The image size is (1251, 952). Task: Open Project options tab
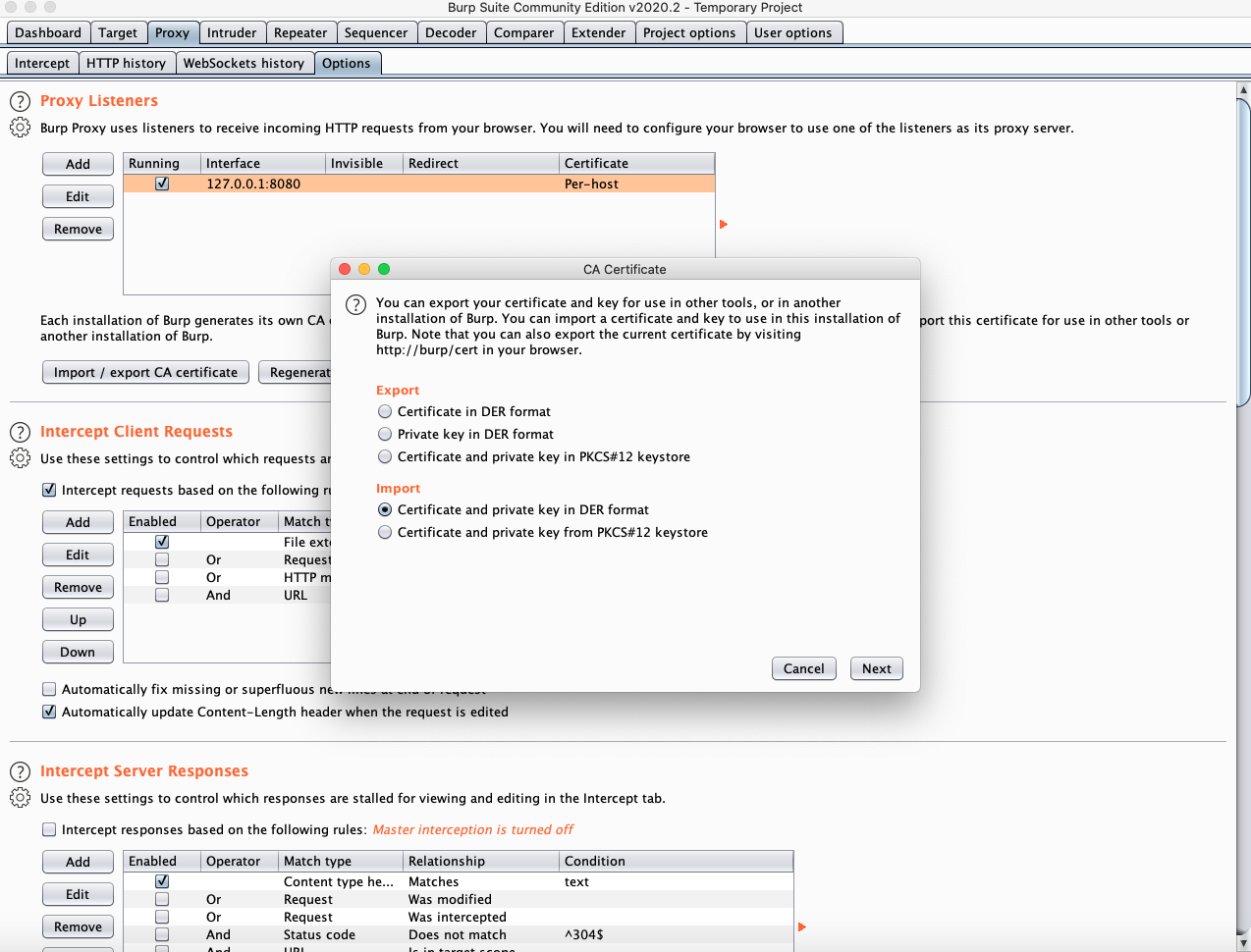pyautogui.click(x=689, y=32)
